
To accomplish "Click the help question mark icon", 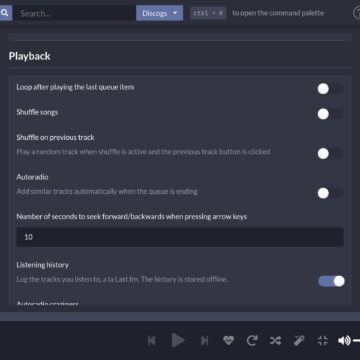I will 356,13.
